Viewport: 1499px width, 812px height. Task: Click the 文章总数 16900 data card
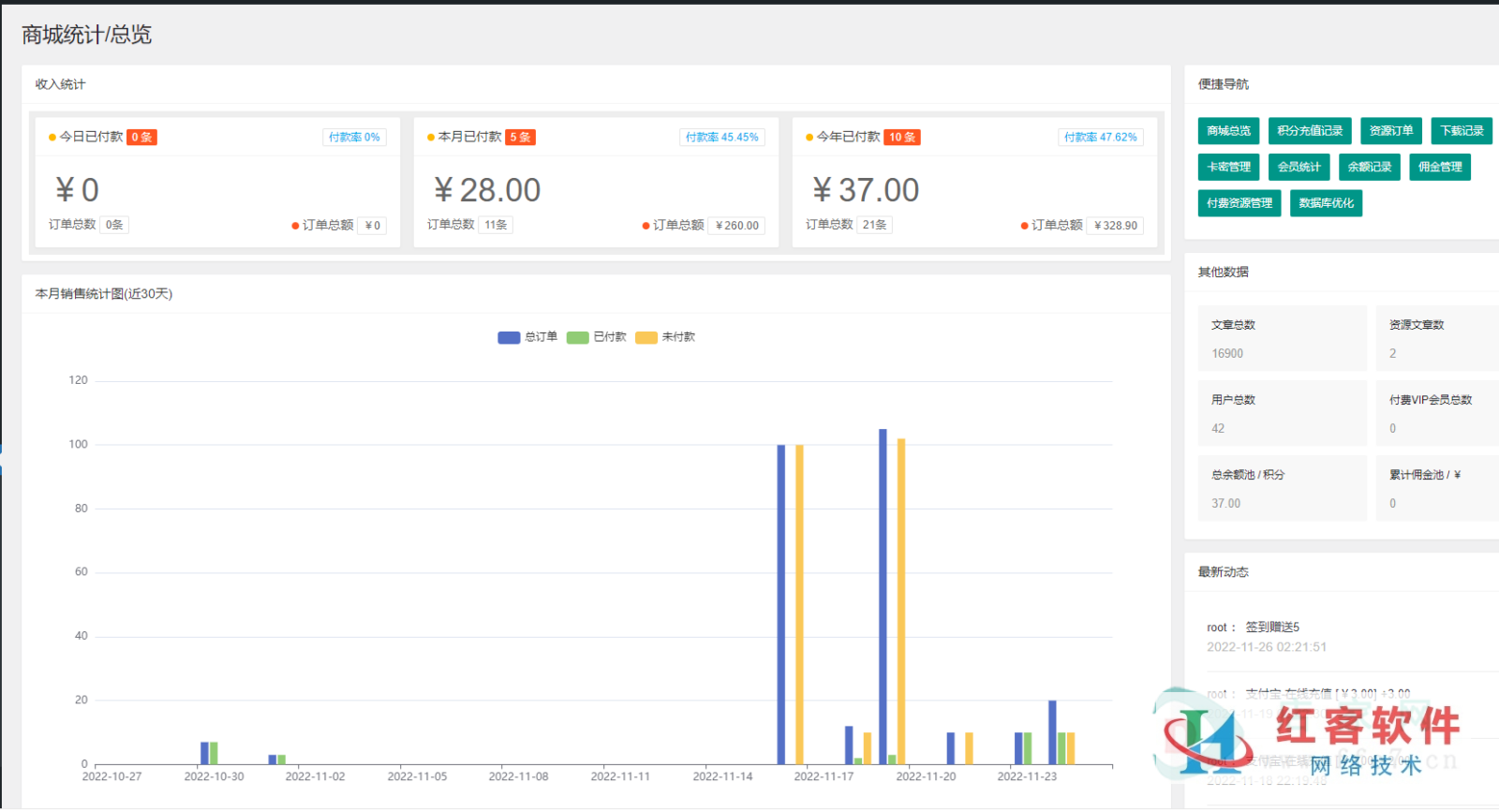[x=1282, y=339]
